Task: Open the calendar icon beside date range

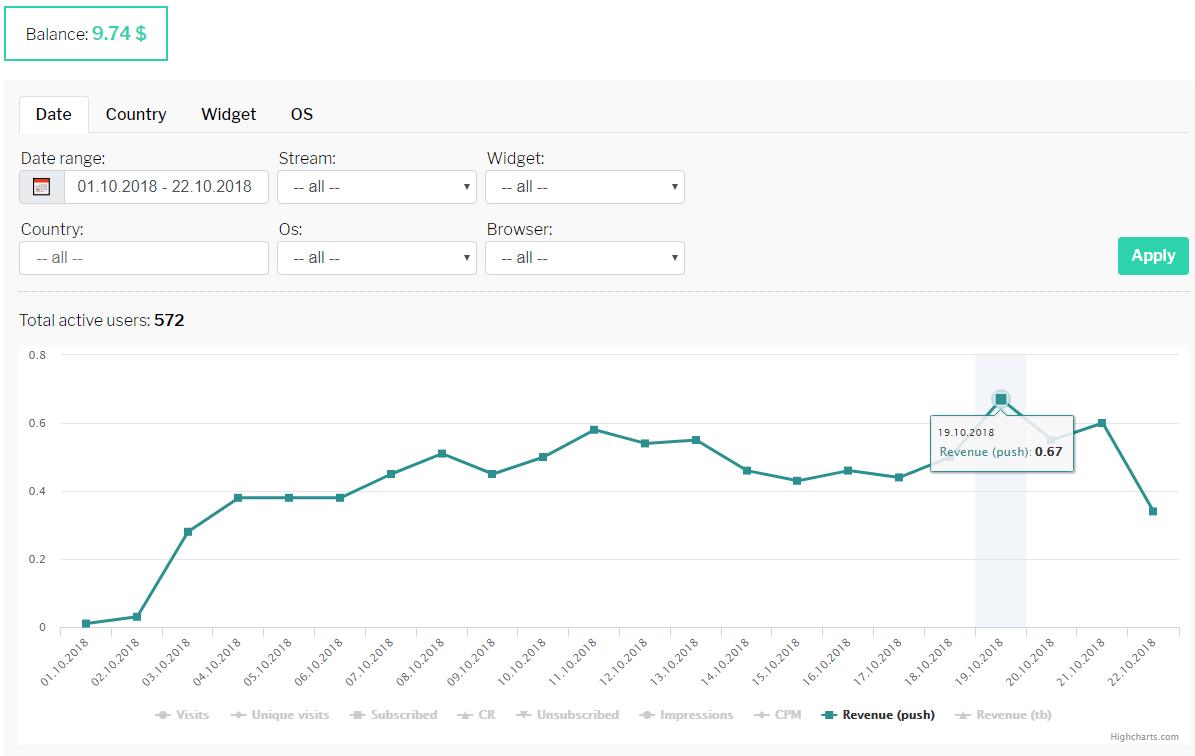Action: 42,187
